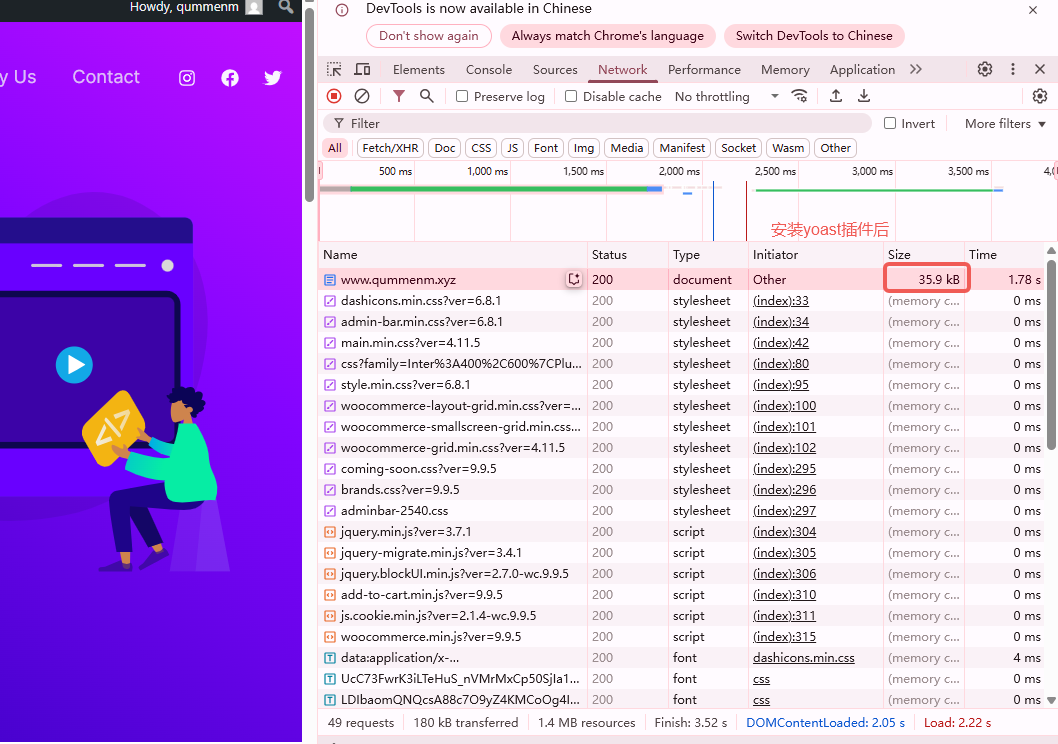1058x744 pixels.
Task: Open the hidden panels overflow chevron
Action: pos(912,69)
